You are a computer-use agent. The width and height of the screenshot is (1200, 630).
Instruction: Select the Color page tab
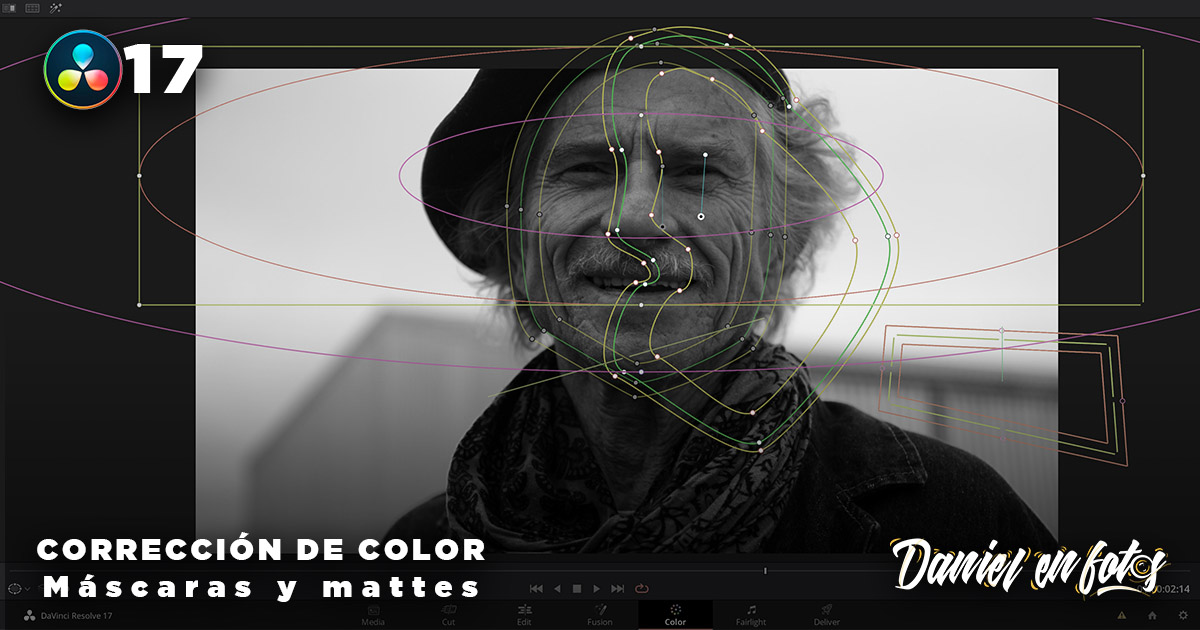(675, 614)
